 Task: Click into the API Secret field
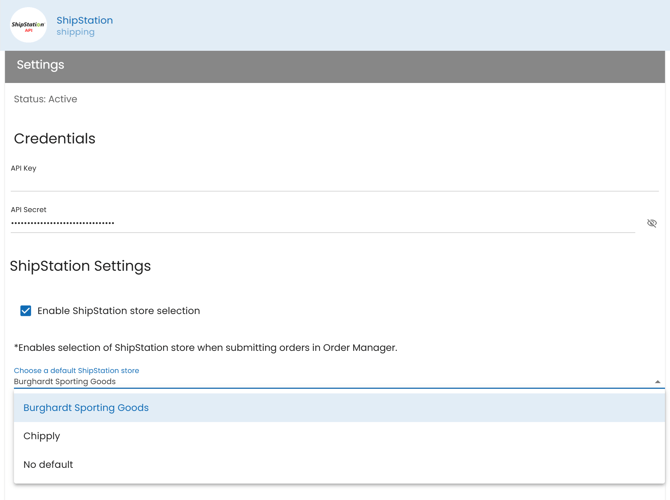click(x=323, y=223)
